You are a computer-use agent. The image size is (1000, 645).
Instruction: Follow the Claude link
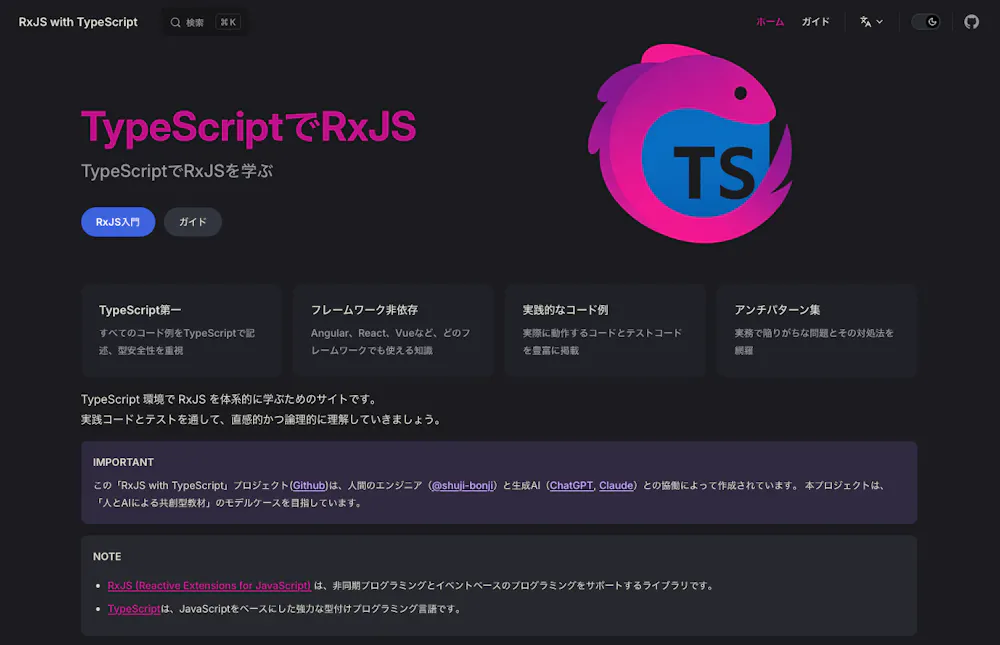(x=616, y=485)
